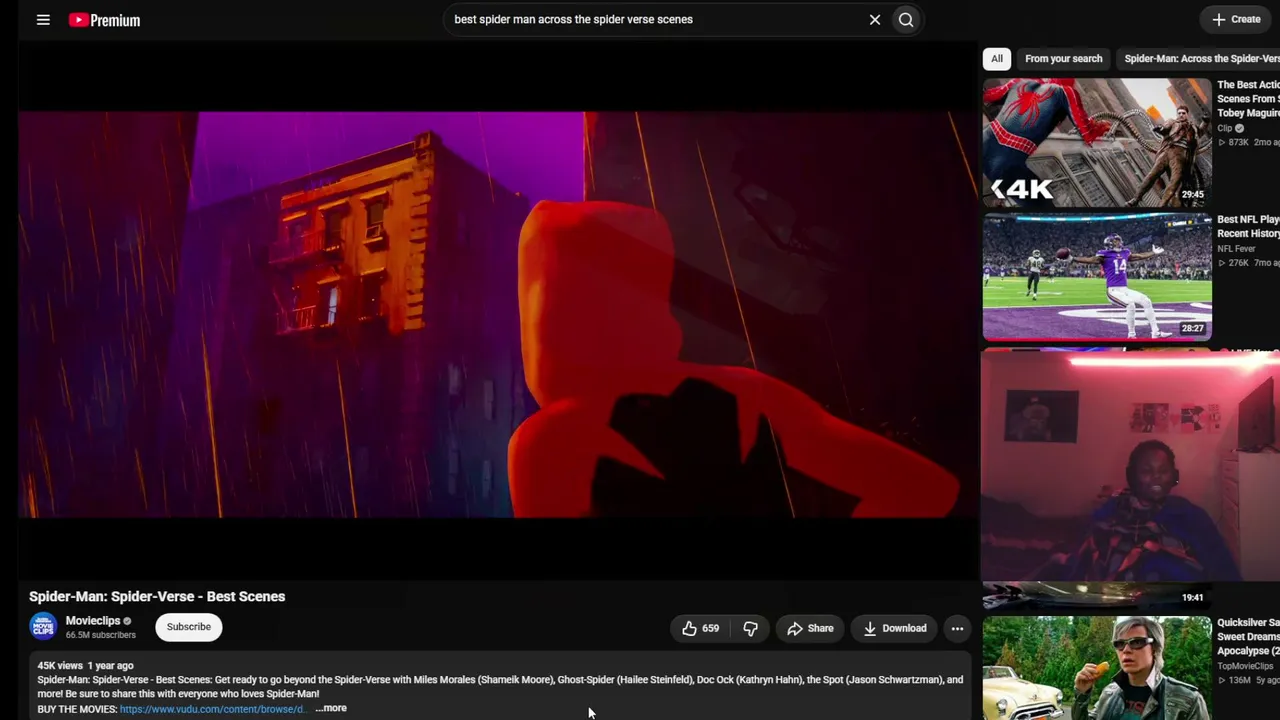Dislike the video with thumbs down
Screen dimensions: 1280x720
coord(750,628)
